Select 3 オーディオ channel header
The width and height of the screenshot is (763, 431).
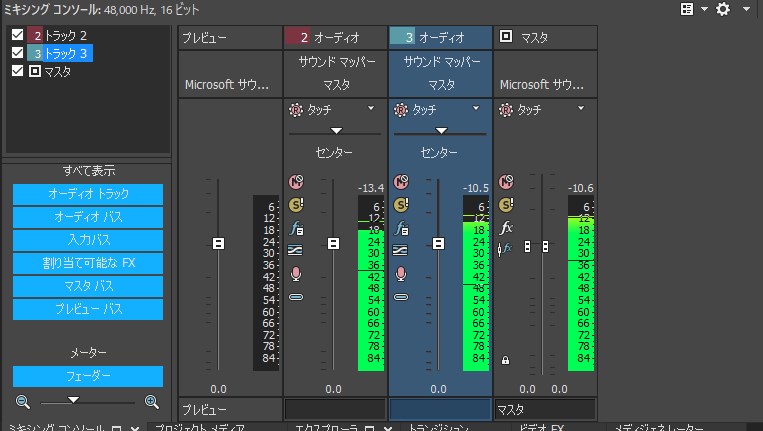coord(441,37)
